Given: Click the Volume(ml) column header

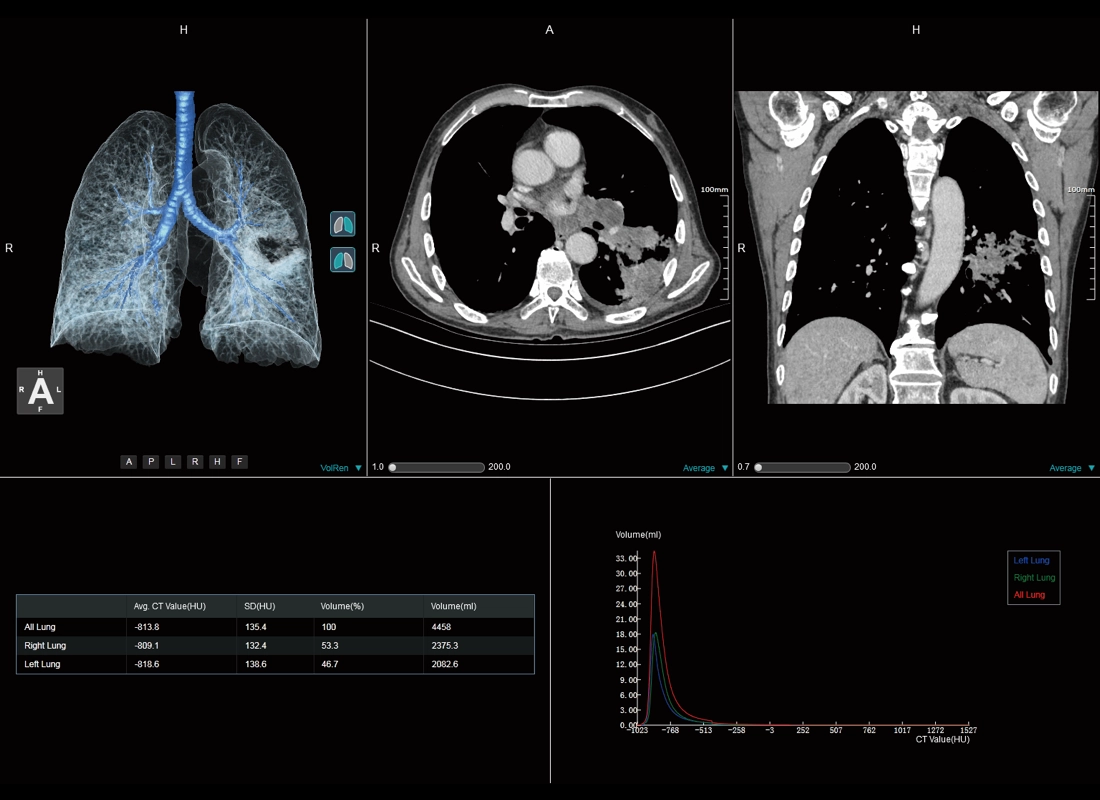Looking at the screenshot, I should click(x=451, y=606).
